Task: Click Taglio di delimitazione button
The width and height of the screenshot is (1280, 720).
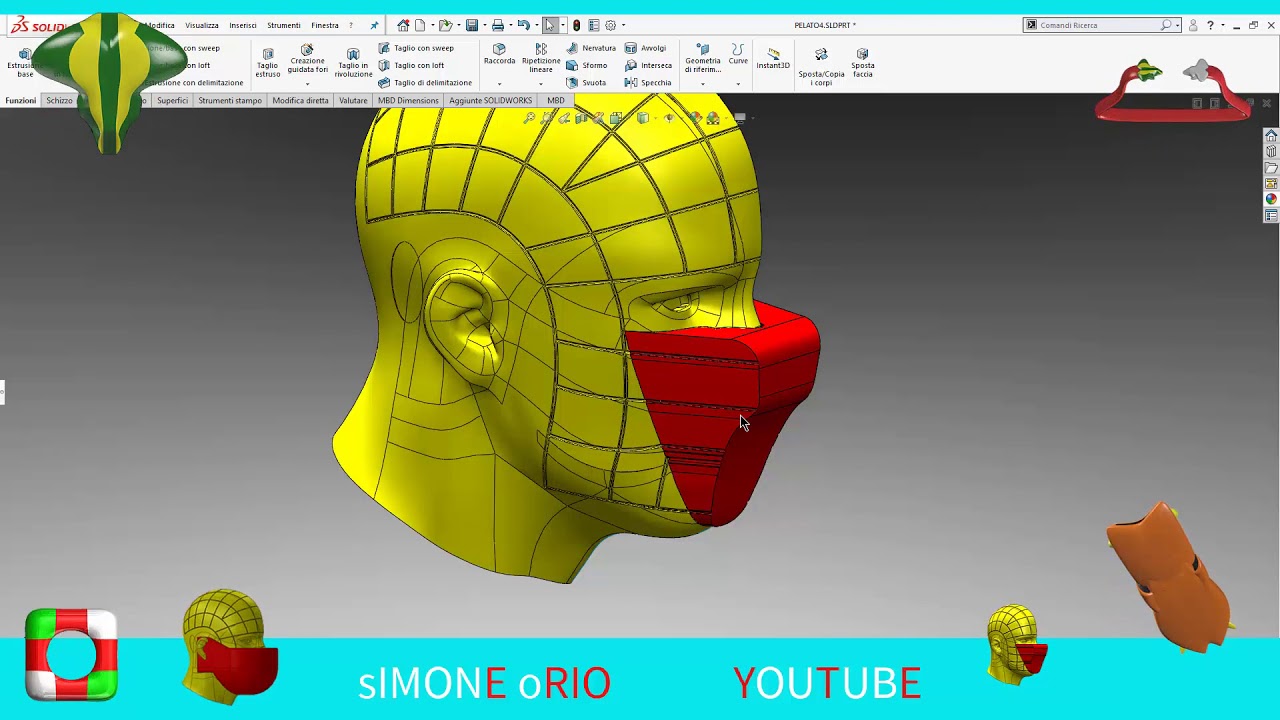Action: point(425,83)
